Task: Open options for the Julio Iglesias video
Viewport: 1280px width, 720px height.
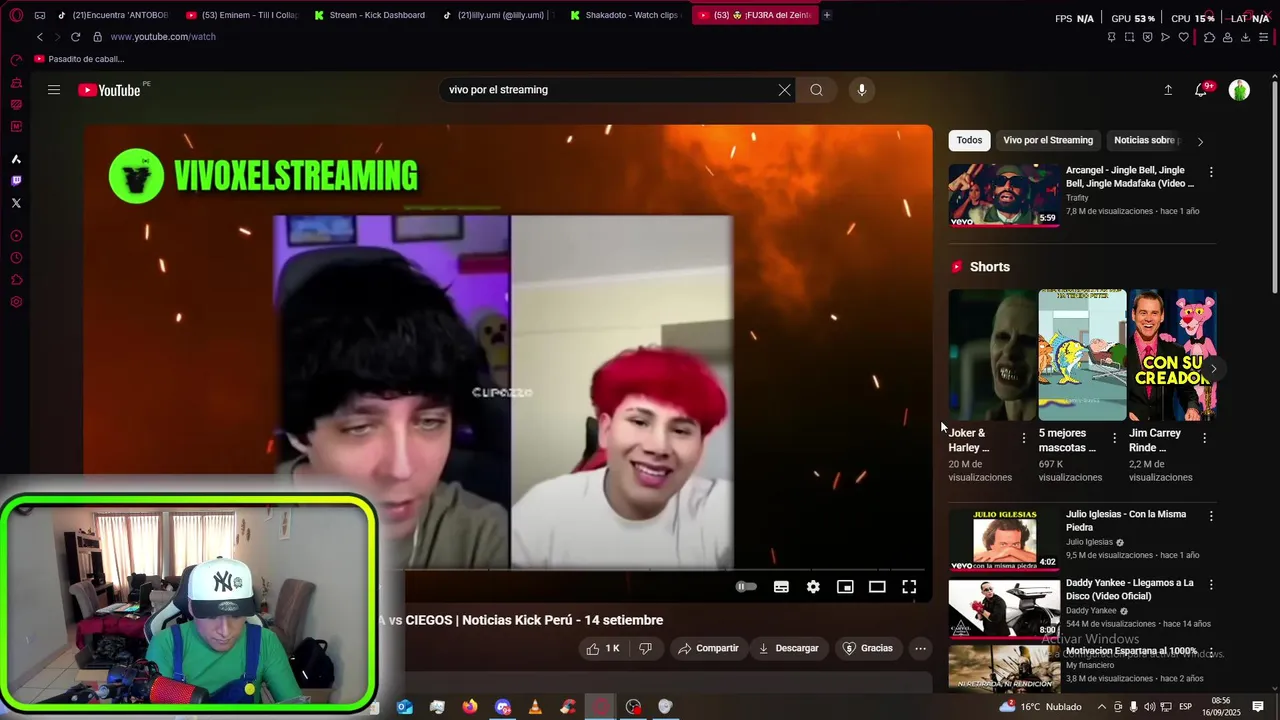Action: pos(1211,516)
